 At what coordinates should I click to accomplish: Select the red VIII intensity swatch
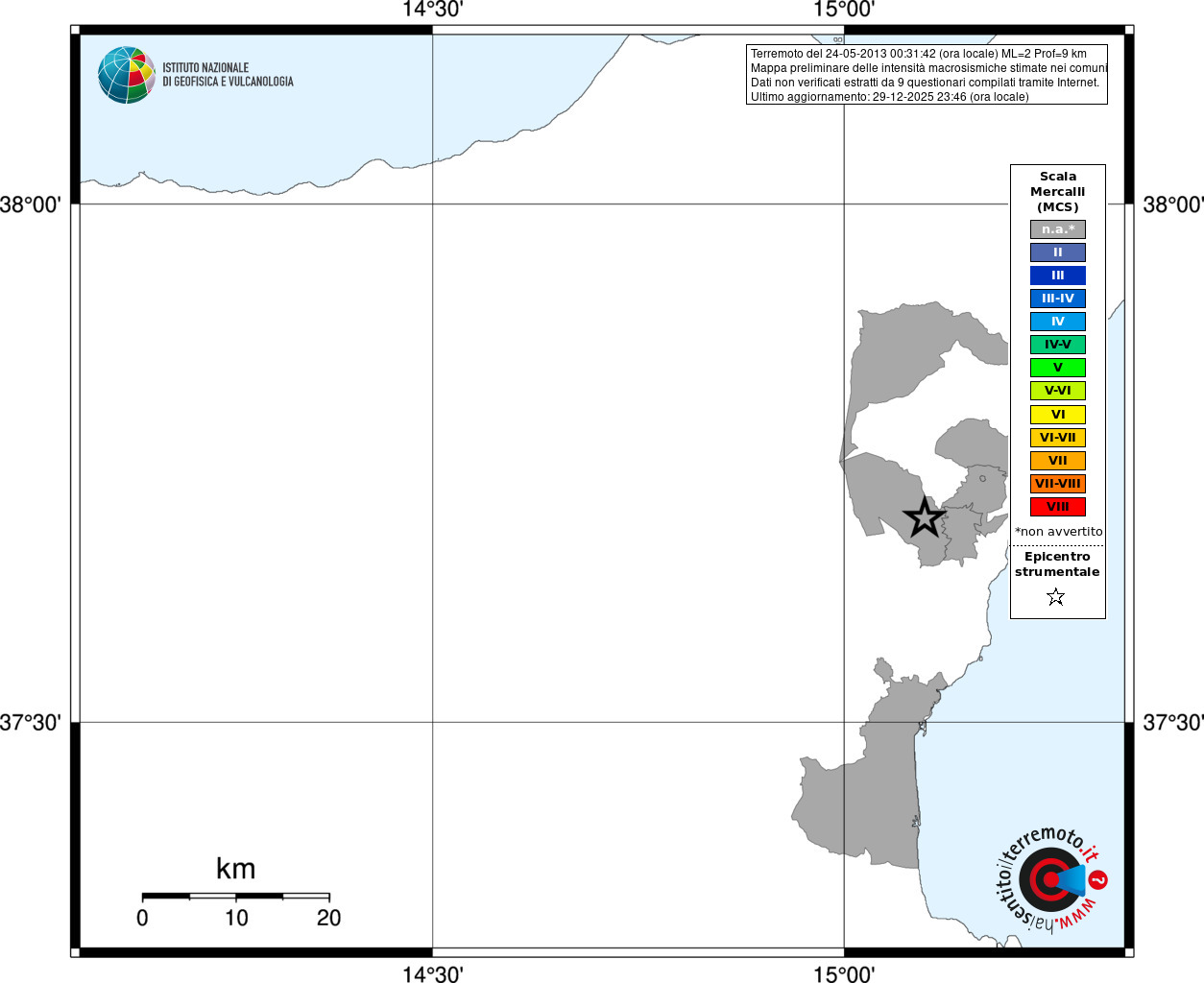point(1058,507)
